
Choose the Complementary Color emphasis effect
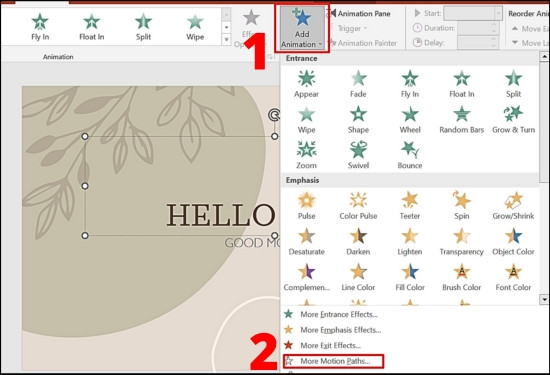click(x=306, y=277)
